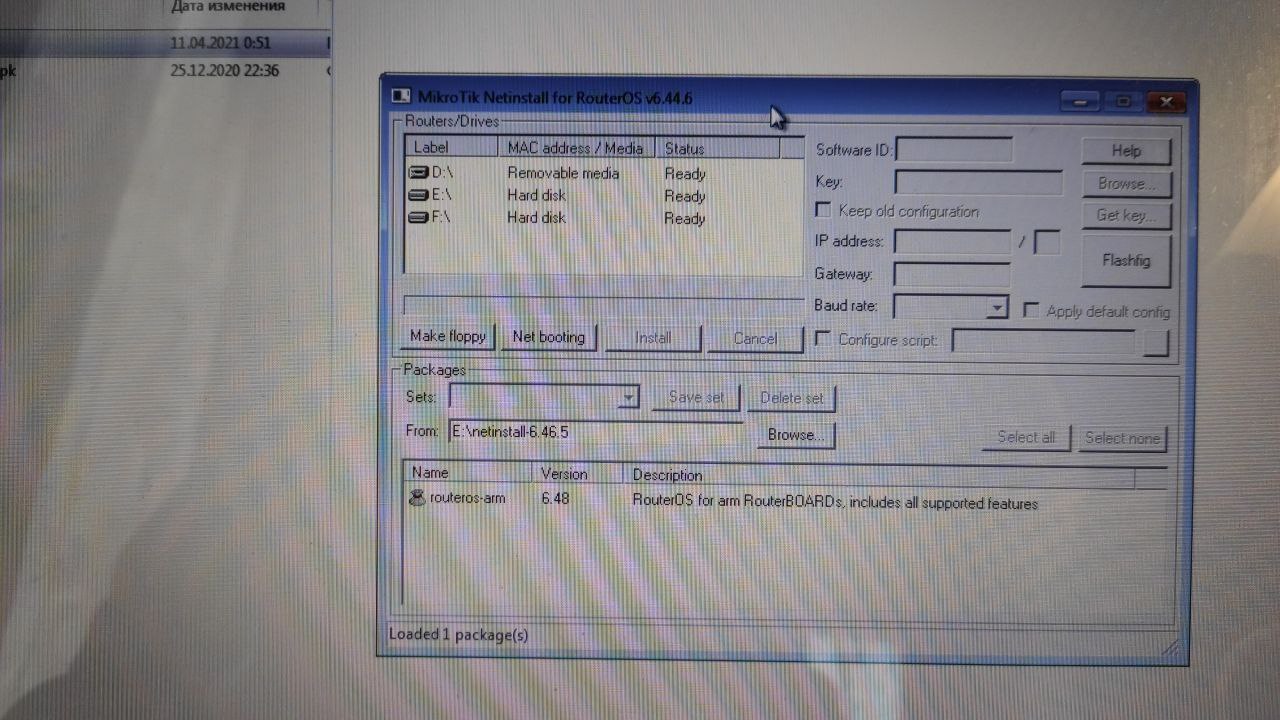
Task: Click MAC address / Media column header
Action: coord(576,148)
